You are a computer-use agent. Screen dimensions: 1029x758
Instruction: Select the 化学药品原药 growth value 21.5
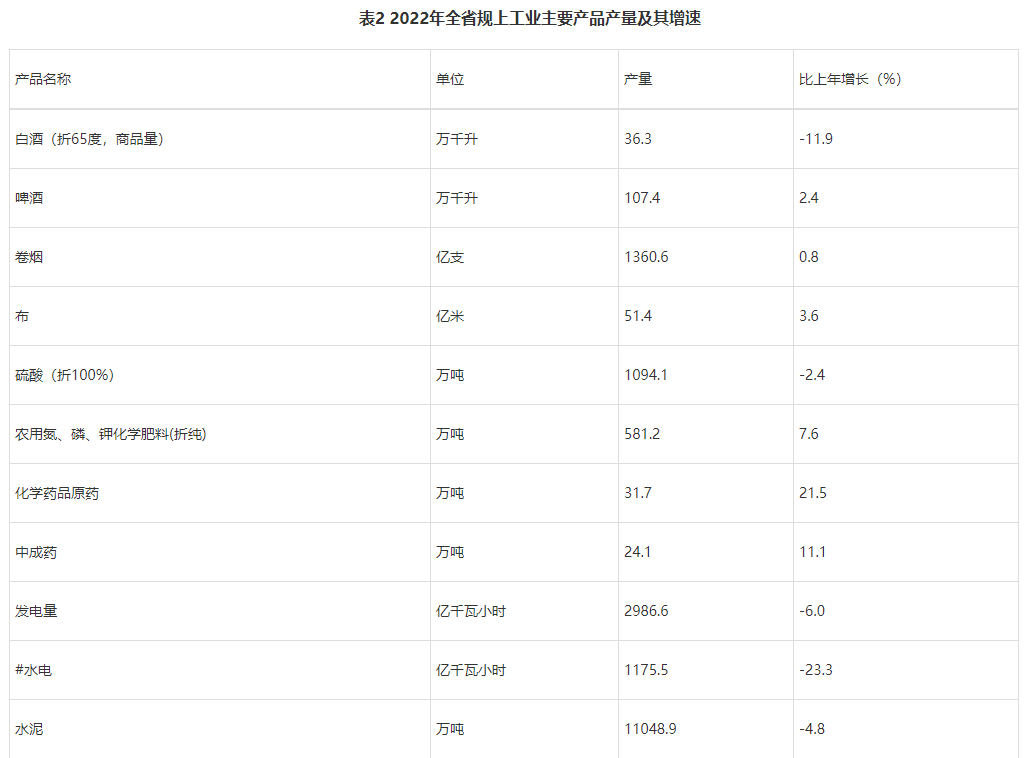(812, 493)
